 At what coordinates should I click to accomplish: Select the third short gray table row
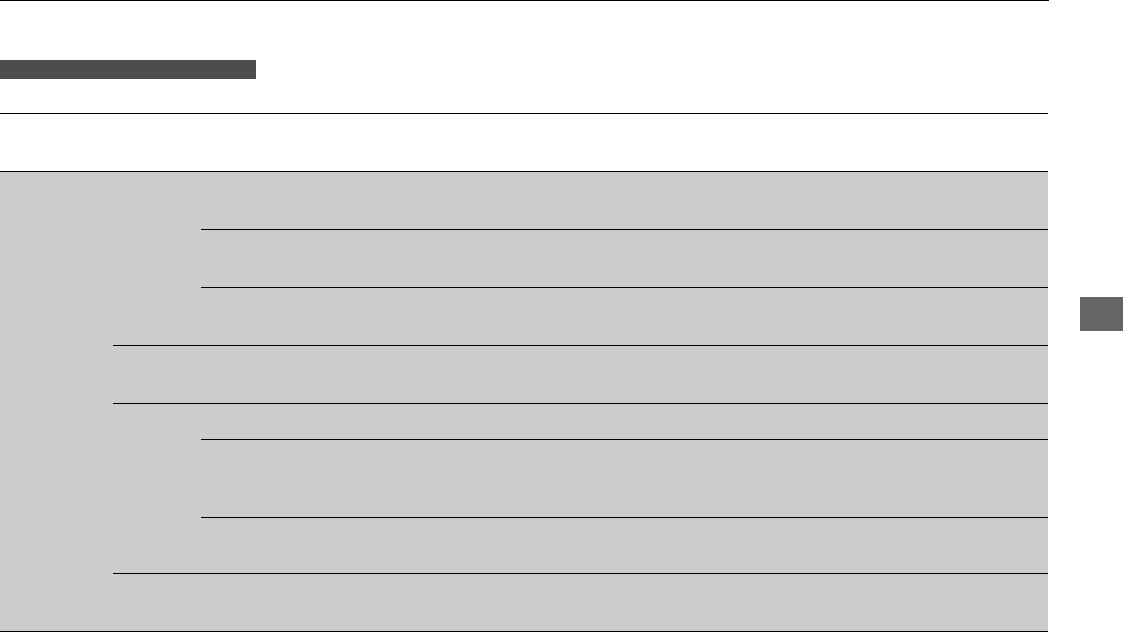pos(625,317)
